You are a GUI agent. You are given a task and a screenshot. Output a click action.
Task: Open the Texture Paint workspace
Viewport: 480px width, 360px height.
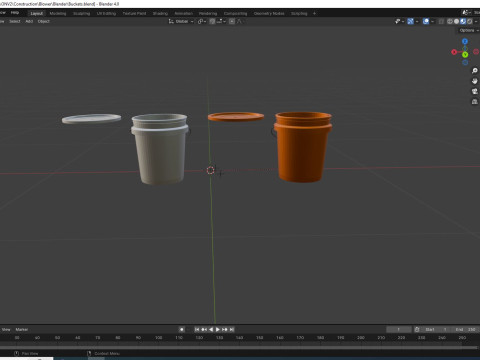[134, 13]
